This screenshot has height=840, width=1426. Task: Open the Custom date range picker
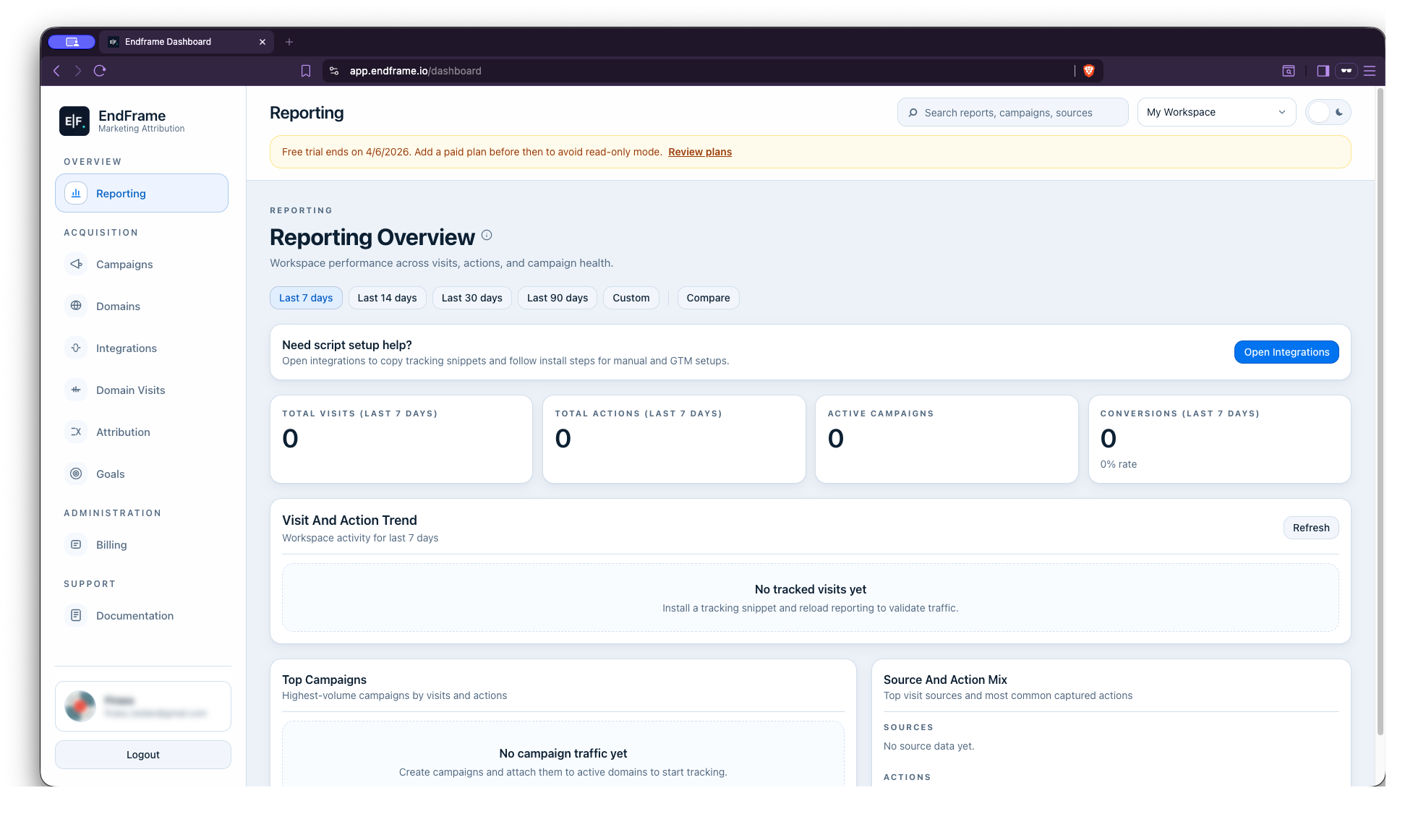pos(631,298)
